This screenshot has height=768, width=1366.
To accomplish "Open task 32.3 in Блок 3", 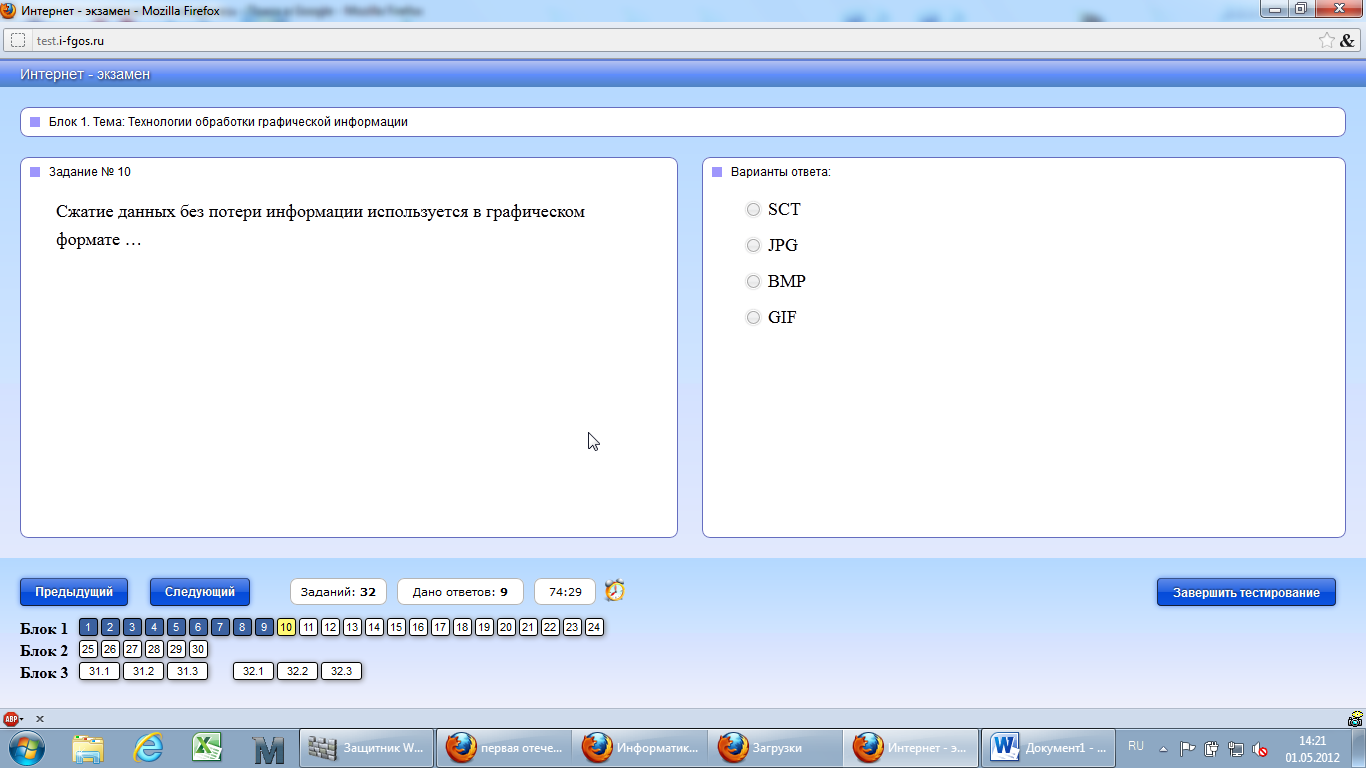I will [x=341, y=672].
